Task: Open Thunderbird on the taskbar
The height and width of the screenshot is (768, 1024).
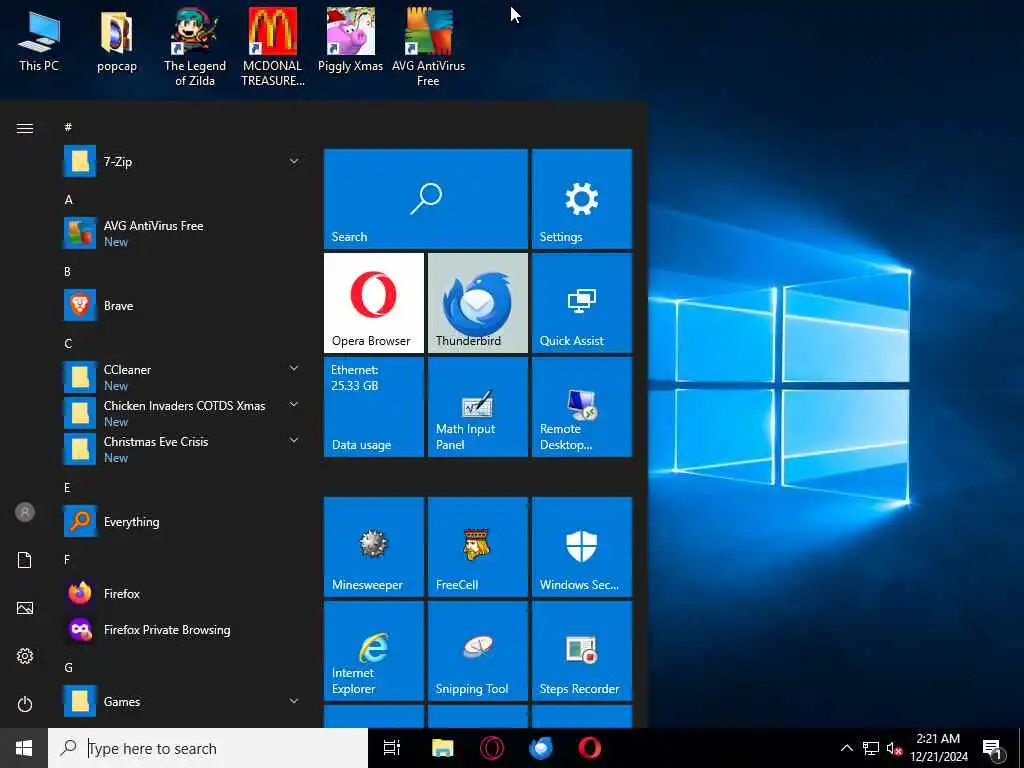Action: (x=541, y=748)
